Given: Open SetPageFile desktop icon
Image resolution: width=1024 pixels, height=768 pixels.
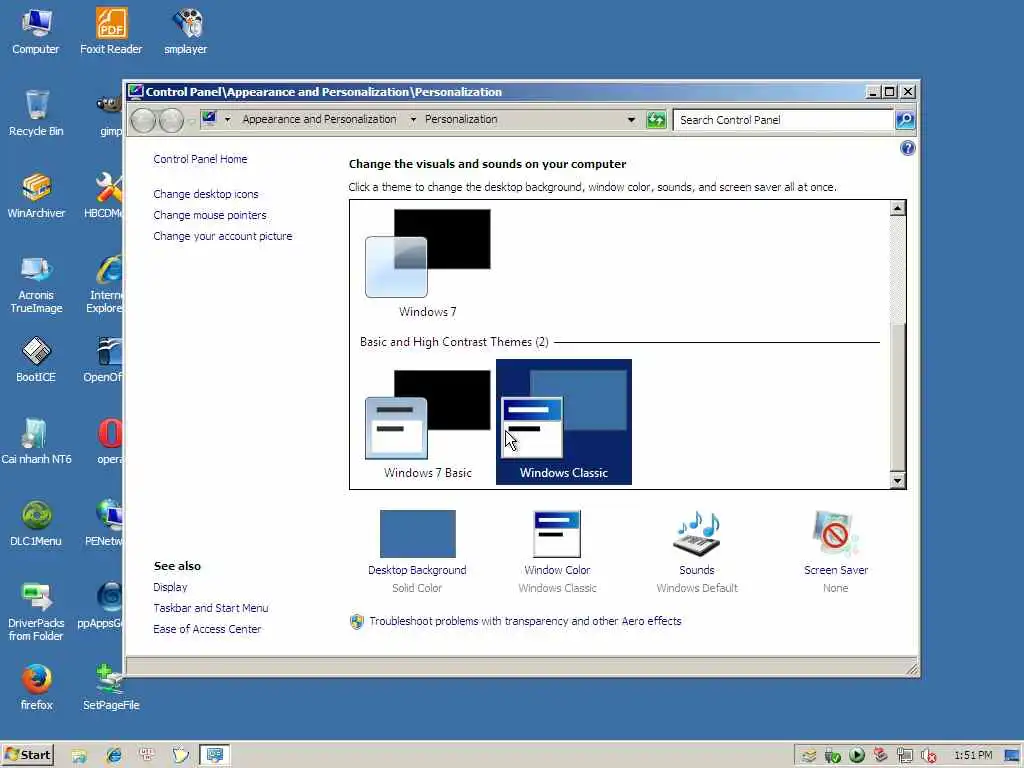Looking at the screenshot, I should pos(111,688).
